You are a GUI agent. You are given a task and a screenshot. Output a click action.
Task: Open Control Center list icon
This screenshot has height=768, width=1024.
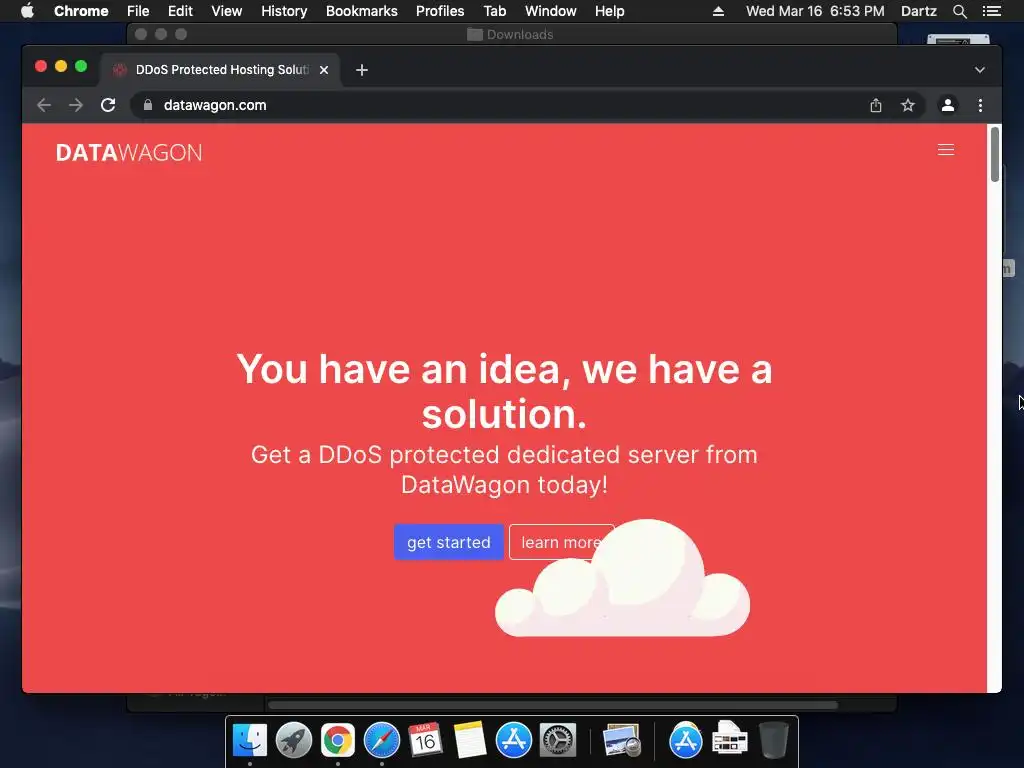[x=992, y=11]
